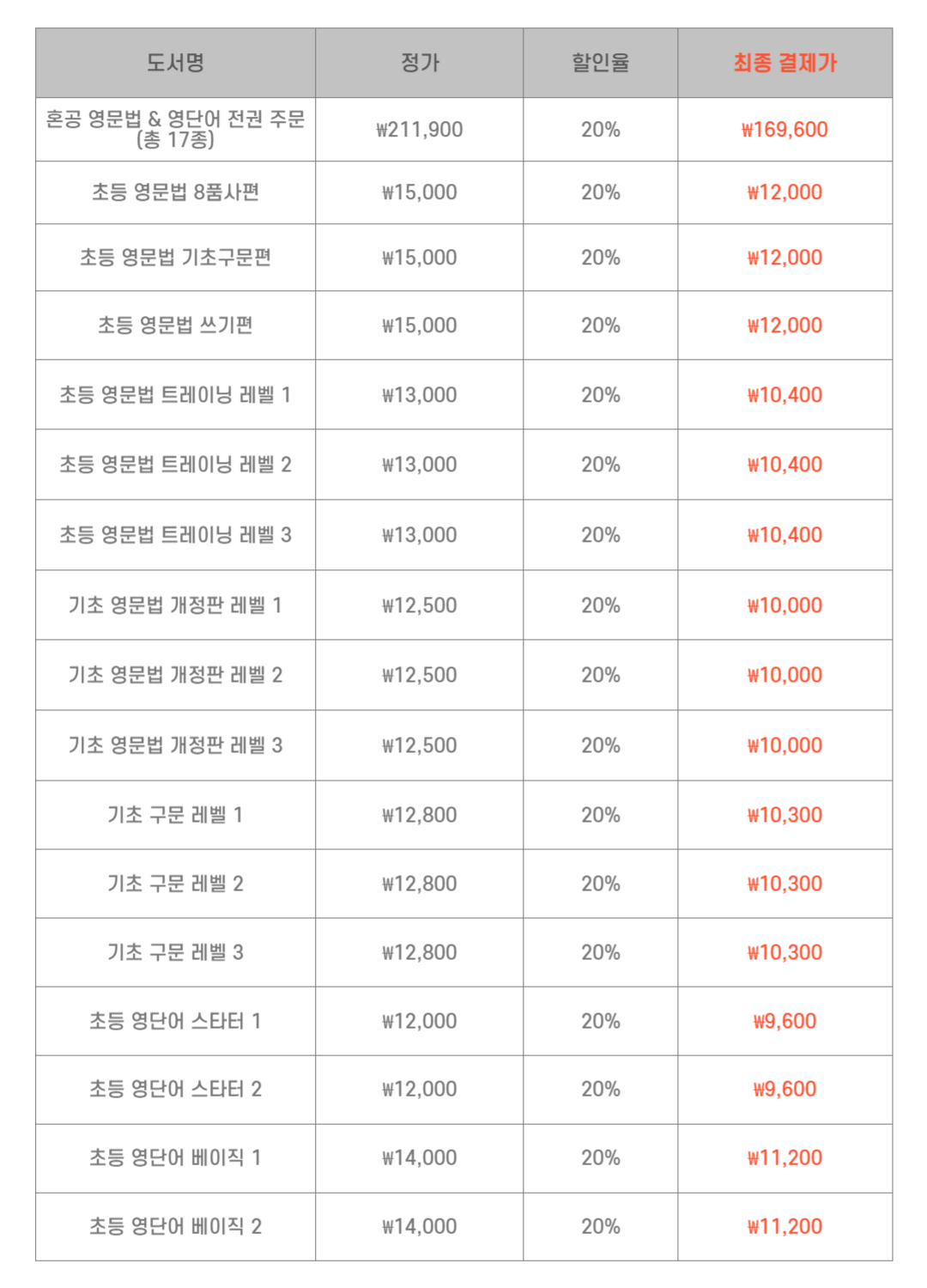Click the 초등 영단어 베이직 2 title
Image resolution: width=927 pixels, height=1288 pixels.
coord(175,1226)
